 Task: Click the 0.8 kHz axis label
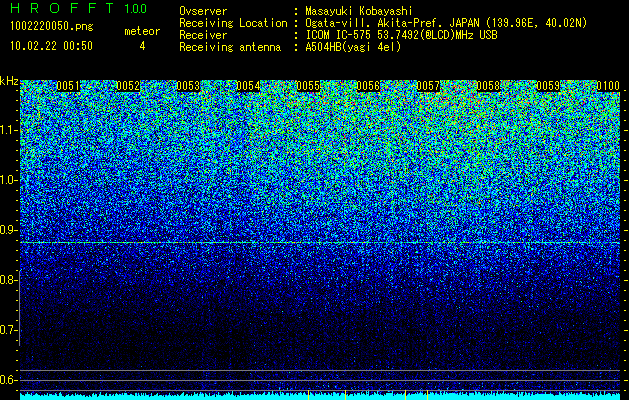tap(8, 280)
